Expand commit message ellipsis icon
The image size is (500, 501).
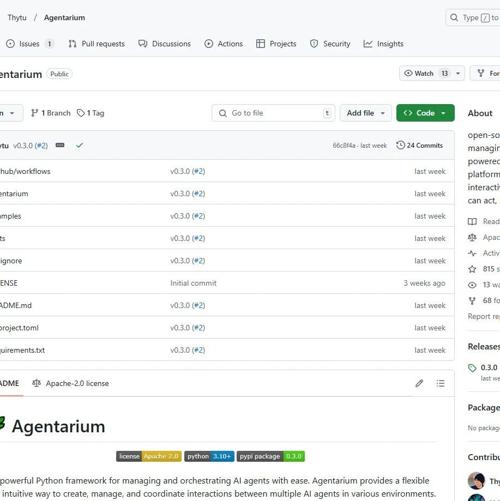point(60,145)
